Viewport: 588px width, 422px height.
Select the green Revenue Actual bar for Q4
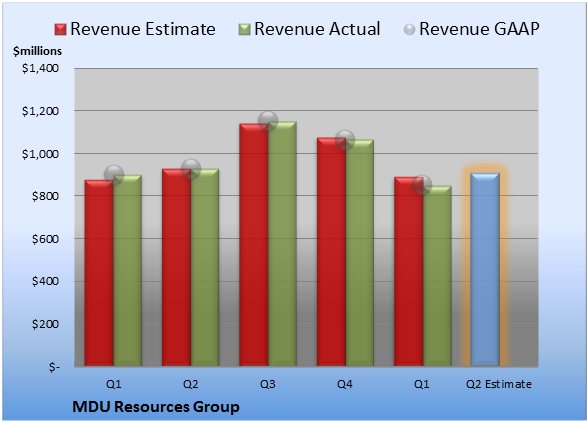360,253
